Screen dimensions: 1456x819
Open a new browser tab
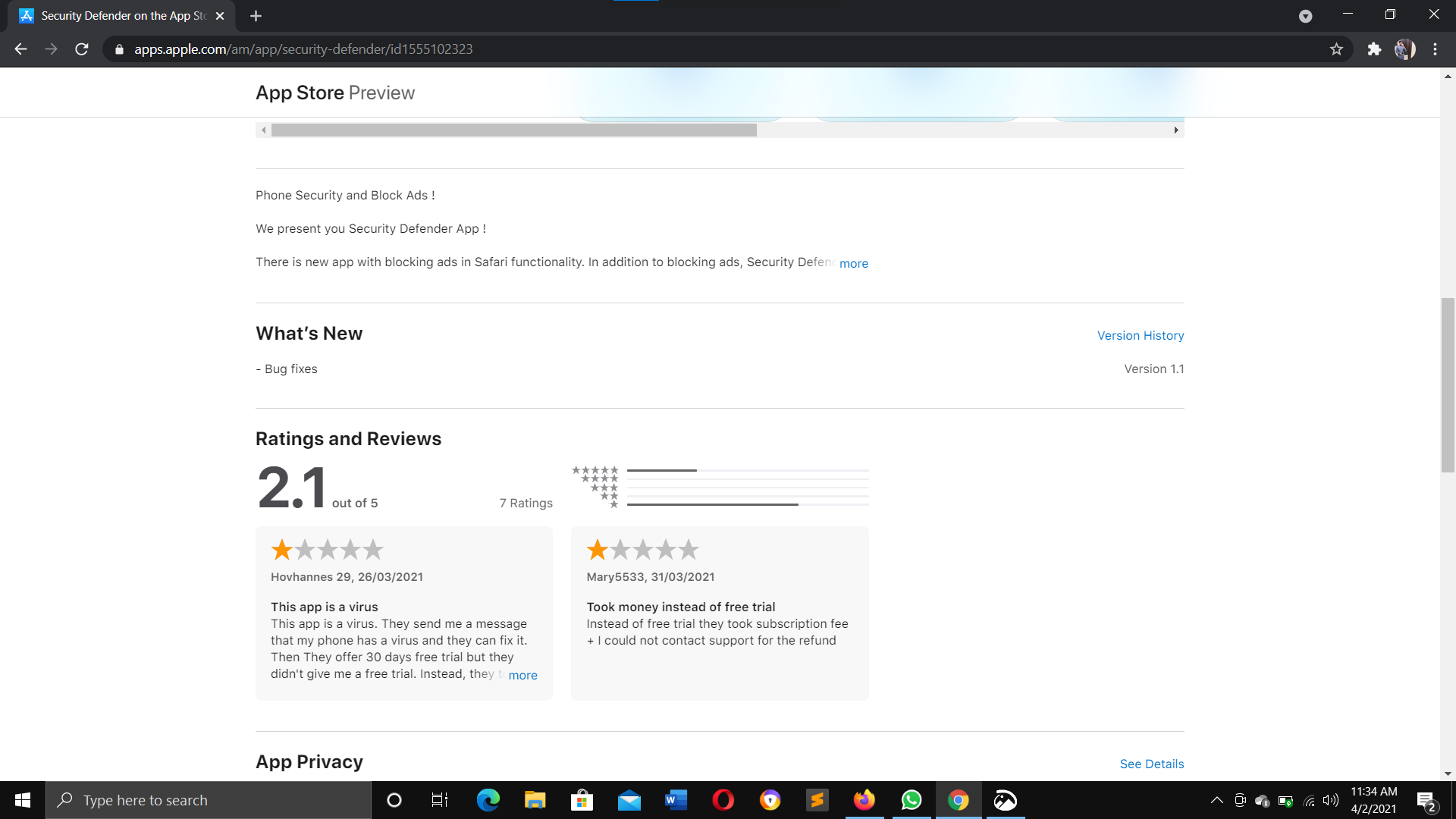(256, 16)
